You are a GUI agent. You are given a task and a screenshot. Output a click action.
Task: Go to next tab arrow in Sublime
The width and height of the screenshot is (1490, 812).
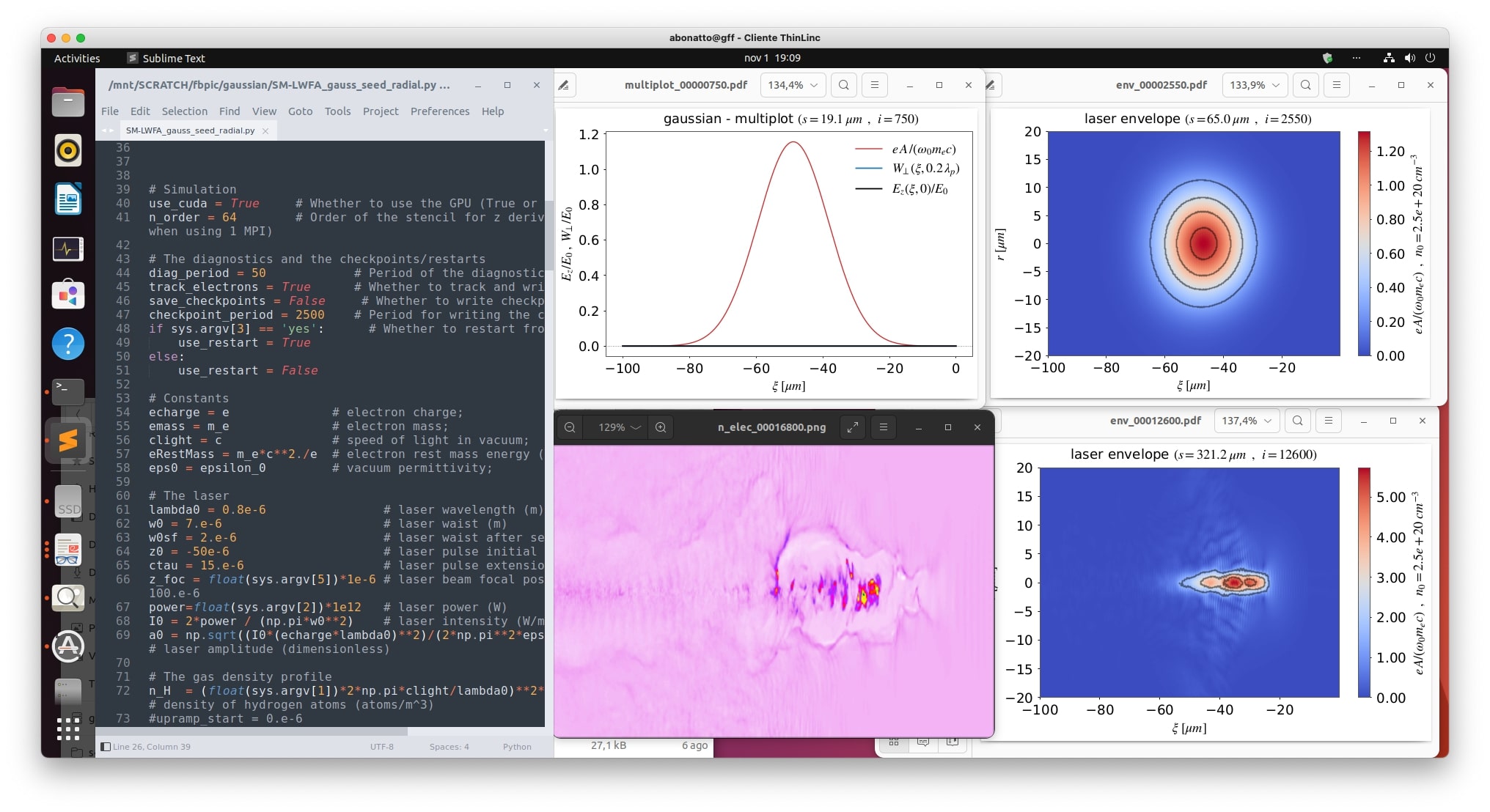[x=112, y=130]
